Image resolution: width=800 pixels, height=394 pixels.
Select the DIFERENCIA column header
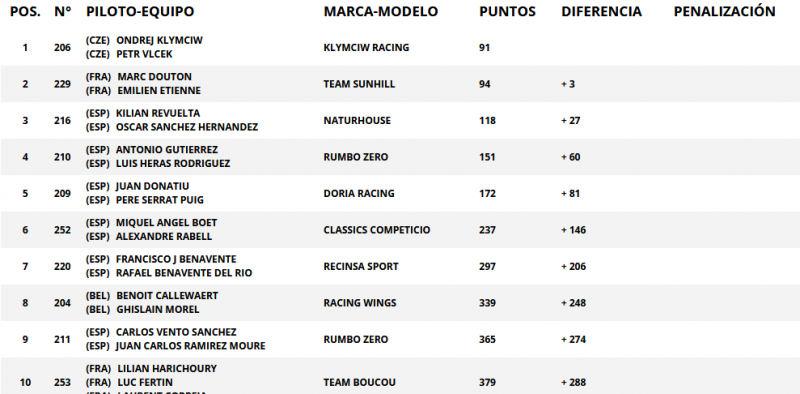[x=602, y=12]
